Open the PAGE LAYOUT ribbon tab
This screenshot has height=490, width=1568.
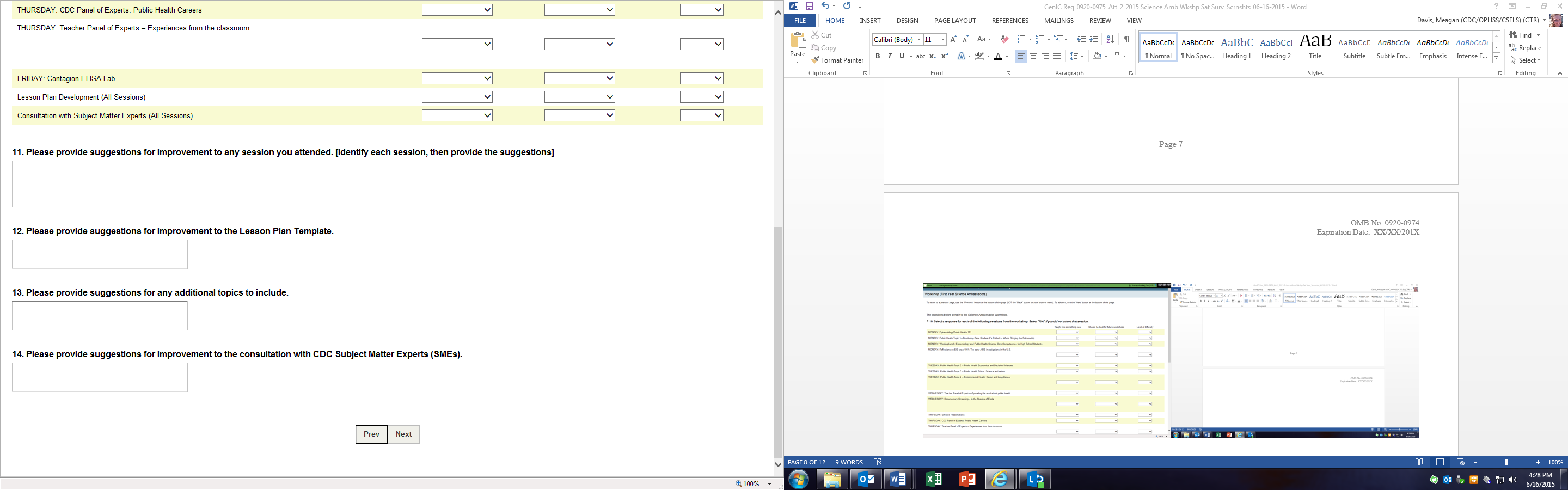[954, 20]
